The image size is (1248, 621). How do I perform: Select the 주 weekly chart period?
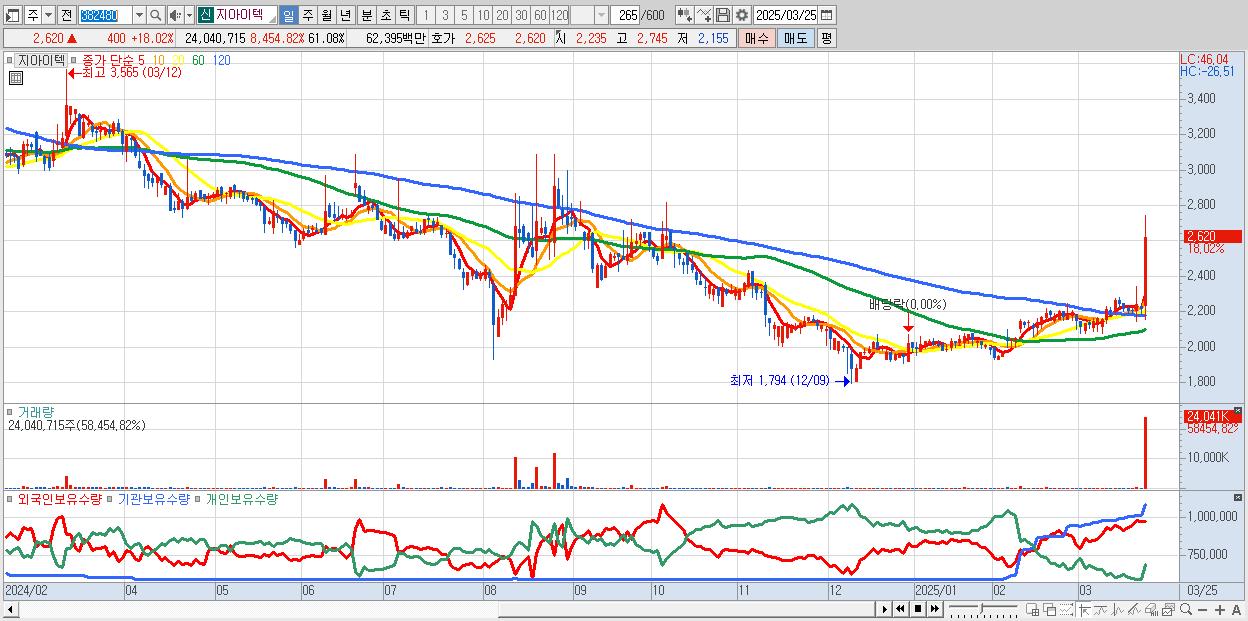pyautogui.click(x=307, y=15)
